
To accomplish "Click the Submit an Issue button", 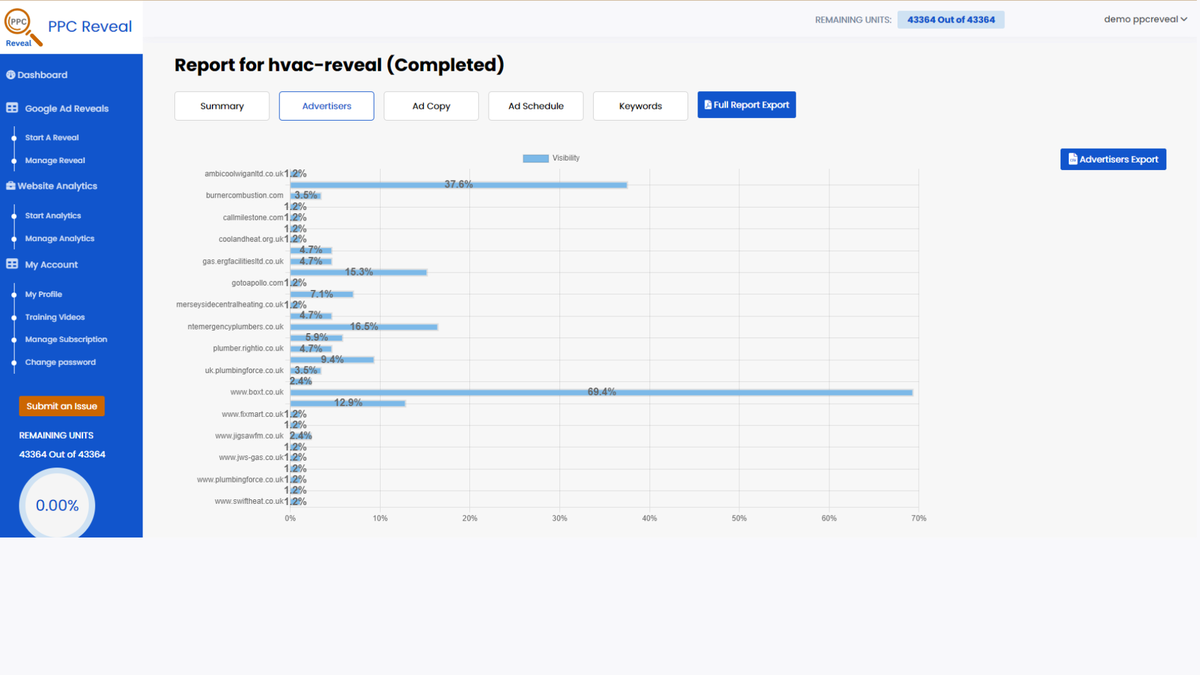I will click(x=61, y=406).
